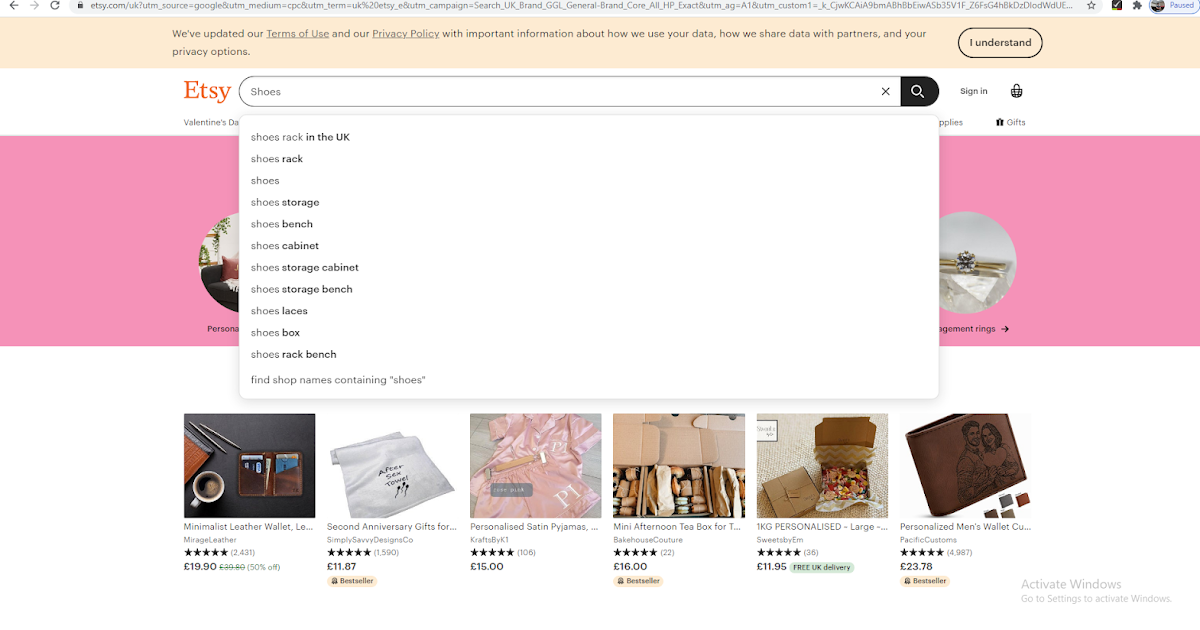Click the Etsy logo
The image size is (1200, 630).
(x=207, y=91)
